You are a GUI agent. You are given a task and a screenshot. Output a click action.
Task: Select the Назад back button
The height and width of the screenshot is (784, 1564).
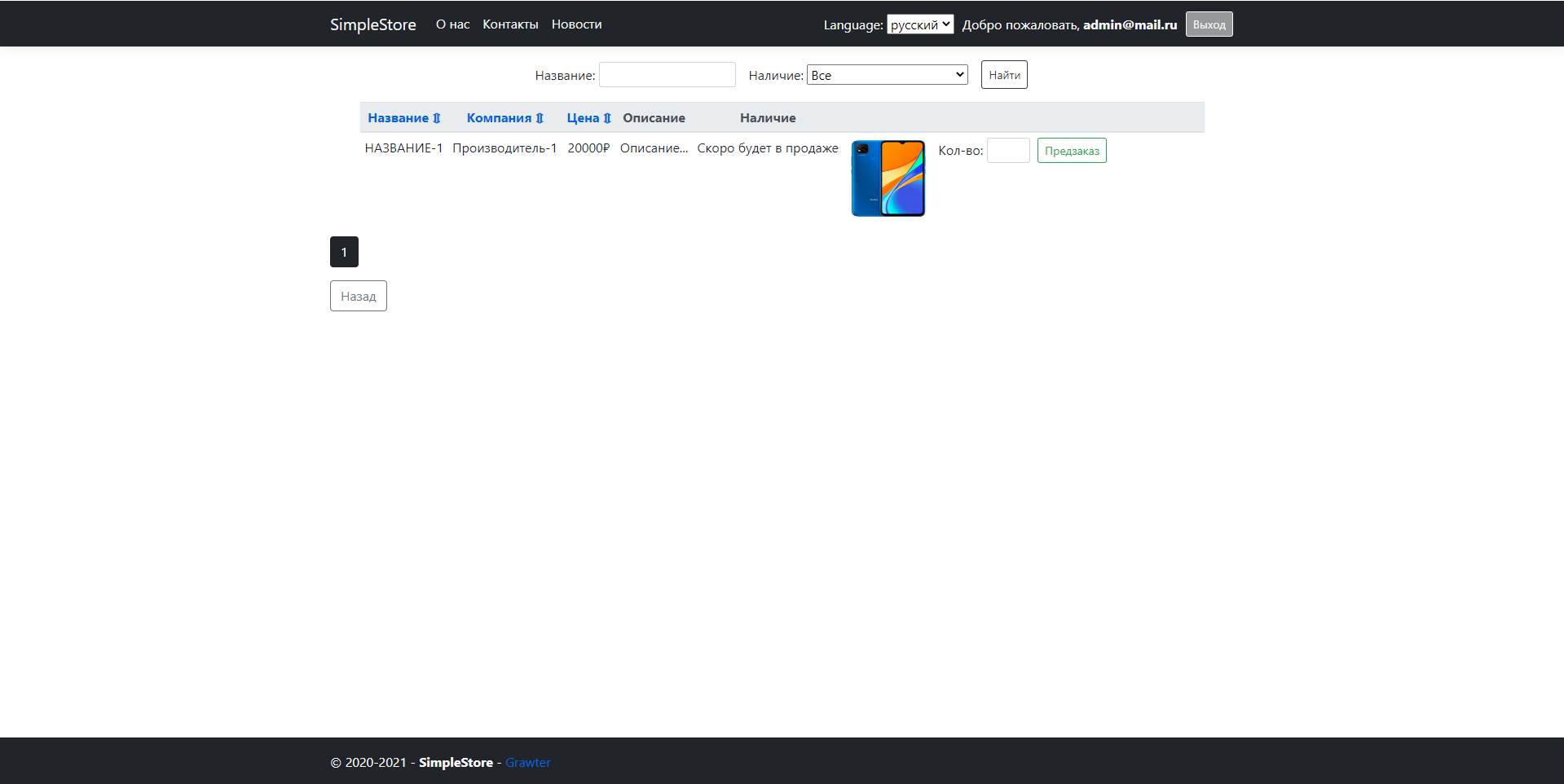pyautogui.click(x=358, y=295)
